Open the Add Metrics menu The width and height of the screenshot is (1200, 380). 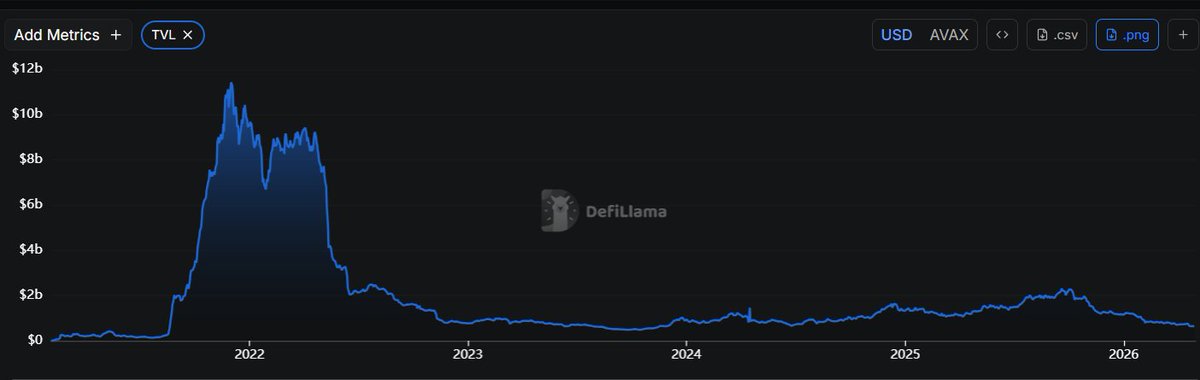click(68, 35)
